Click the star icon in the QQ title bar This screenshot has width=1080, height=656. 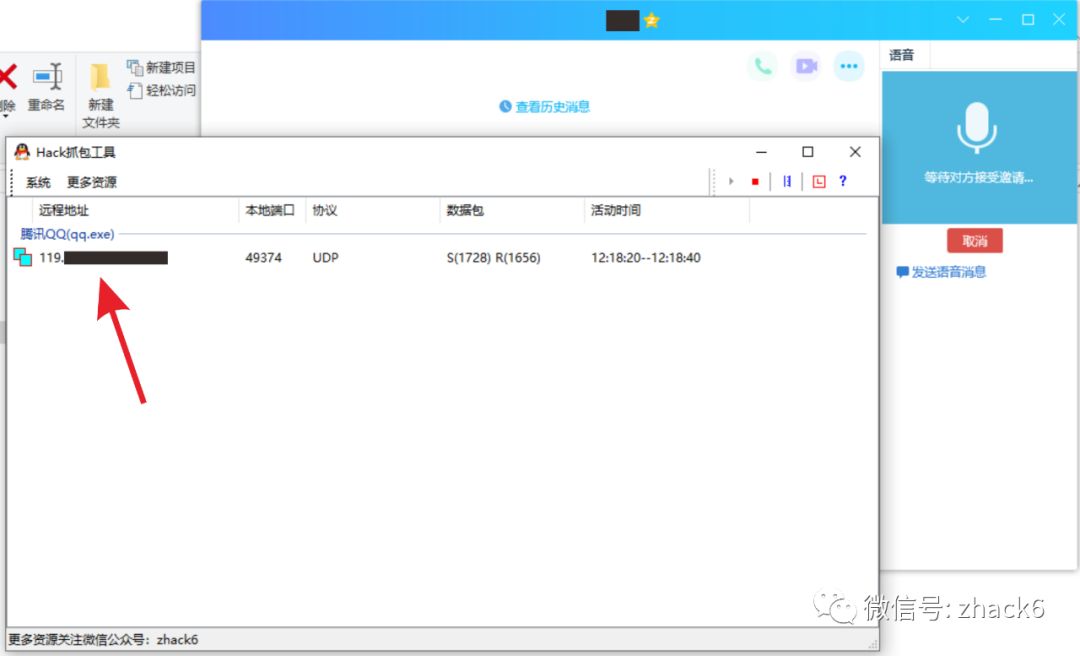pos(652,21)
